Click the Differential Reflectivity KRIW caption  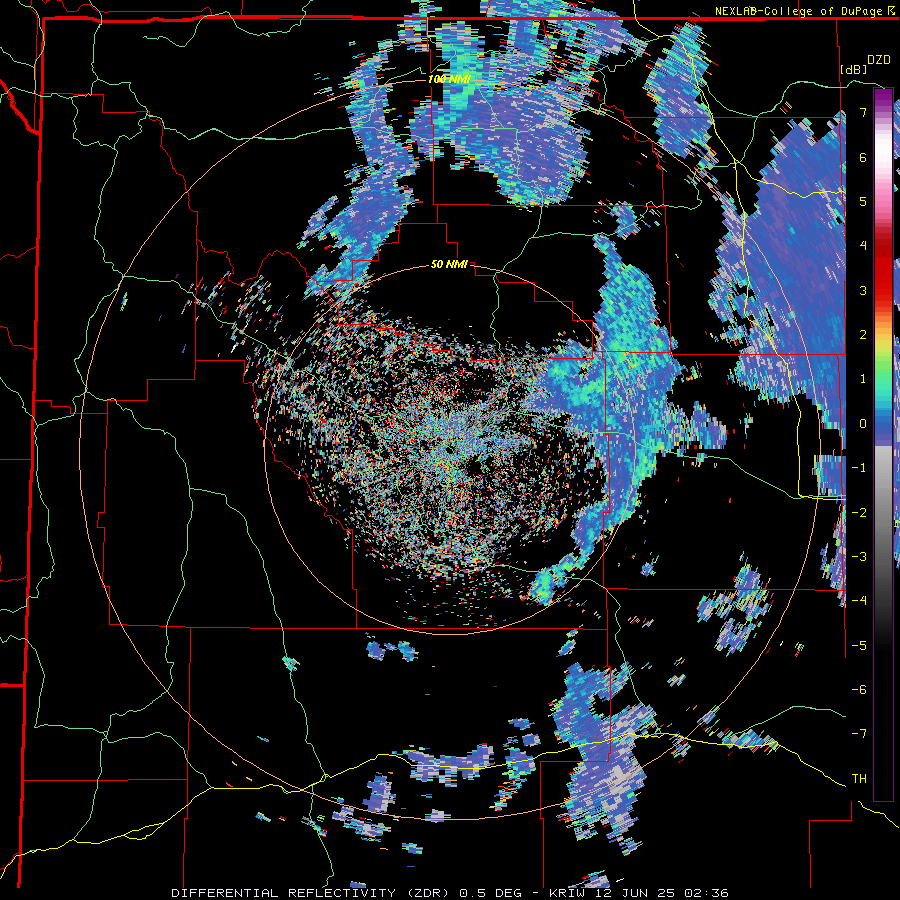pyautogui.click(x=450, y=893)
